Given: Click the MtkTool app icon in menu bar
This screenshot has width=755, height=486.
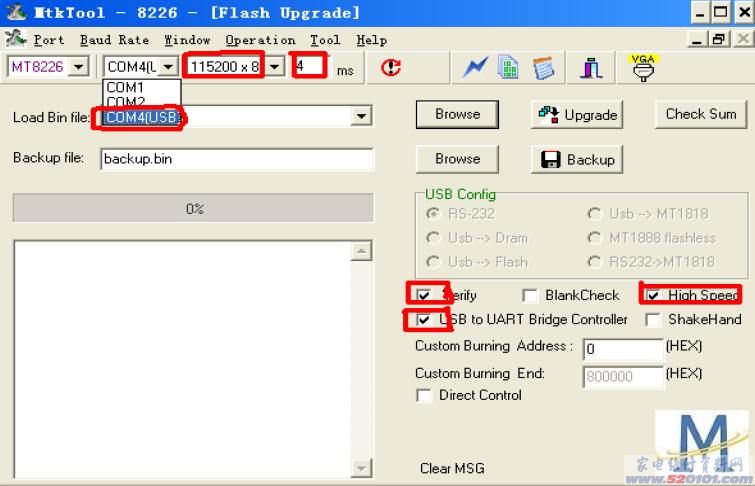Looking at the screenshot, I should pos(15,39).
